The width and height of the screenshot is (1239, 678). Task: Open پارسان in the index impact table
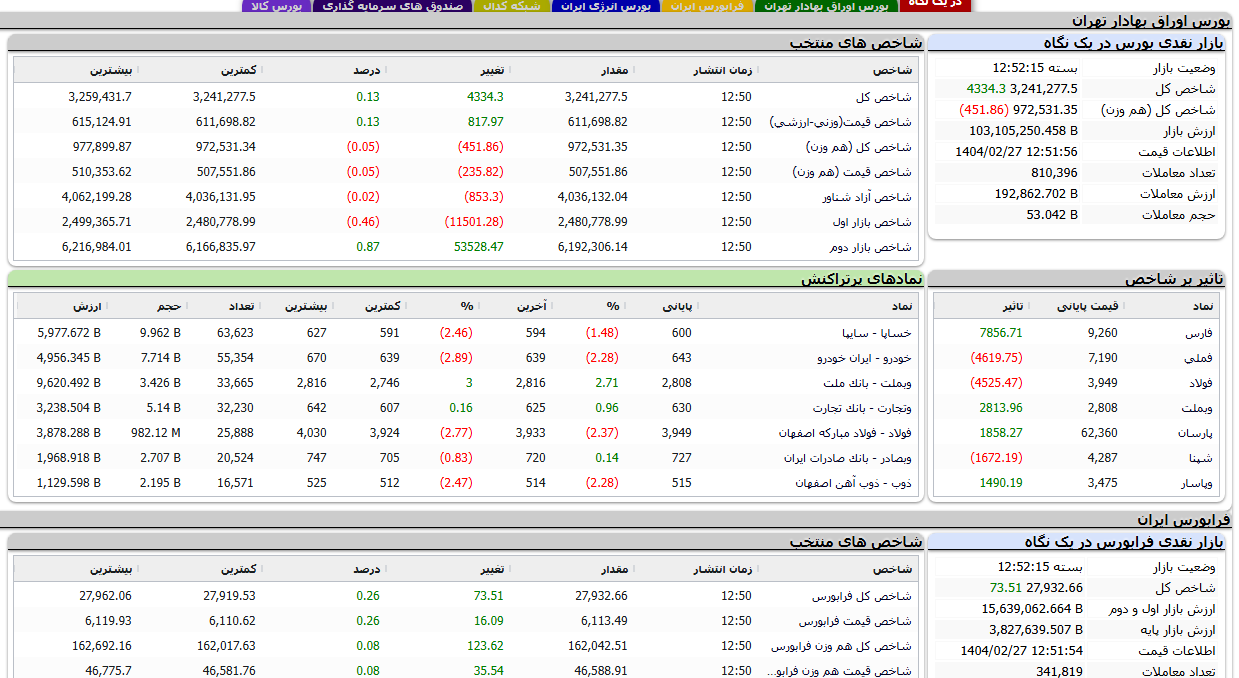point(1195,433)
